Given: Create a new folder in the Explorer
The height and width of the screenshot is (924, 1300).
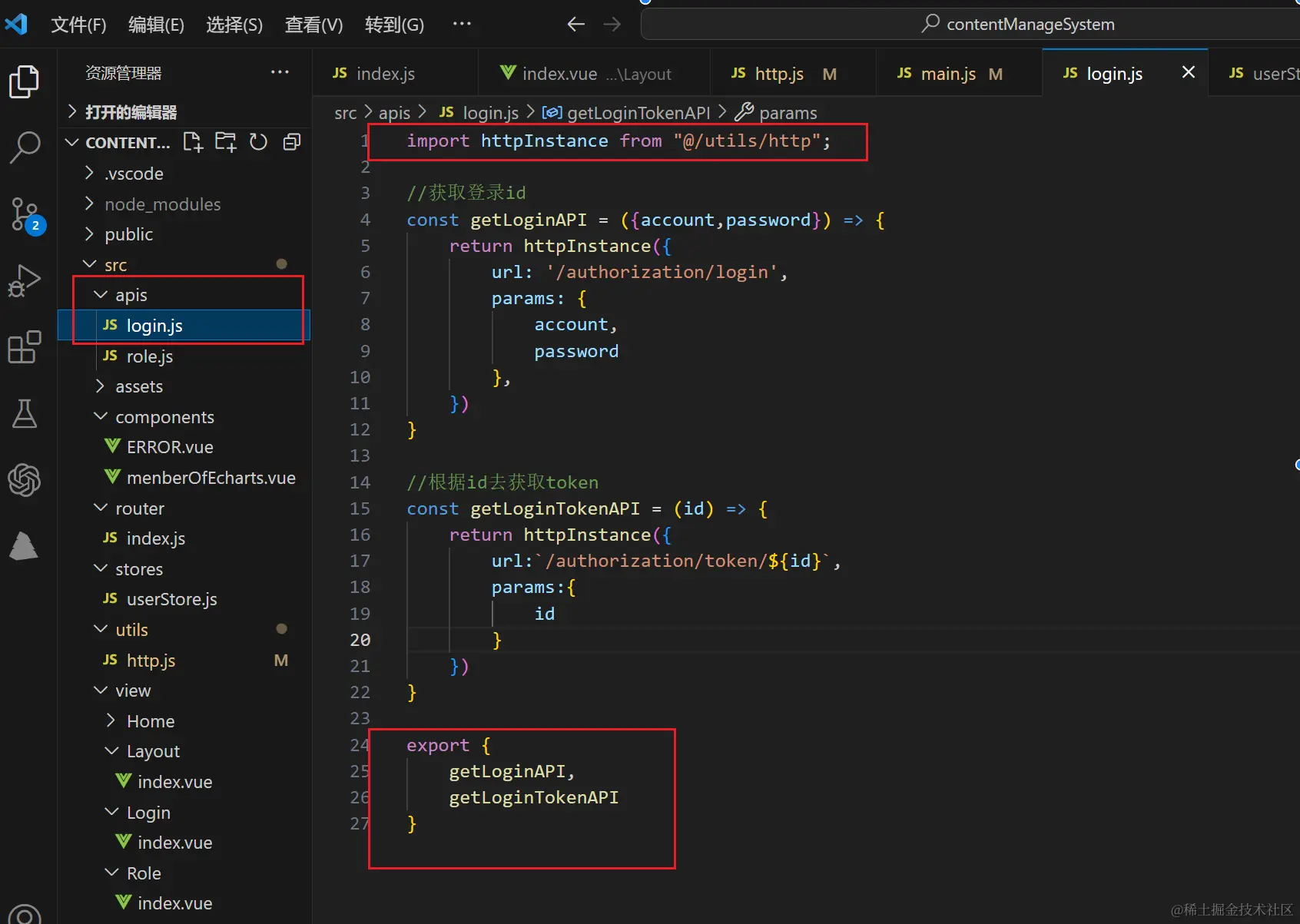Looking at the screenshot, I should (225, 141).
